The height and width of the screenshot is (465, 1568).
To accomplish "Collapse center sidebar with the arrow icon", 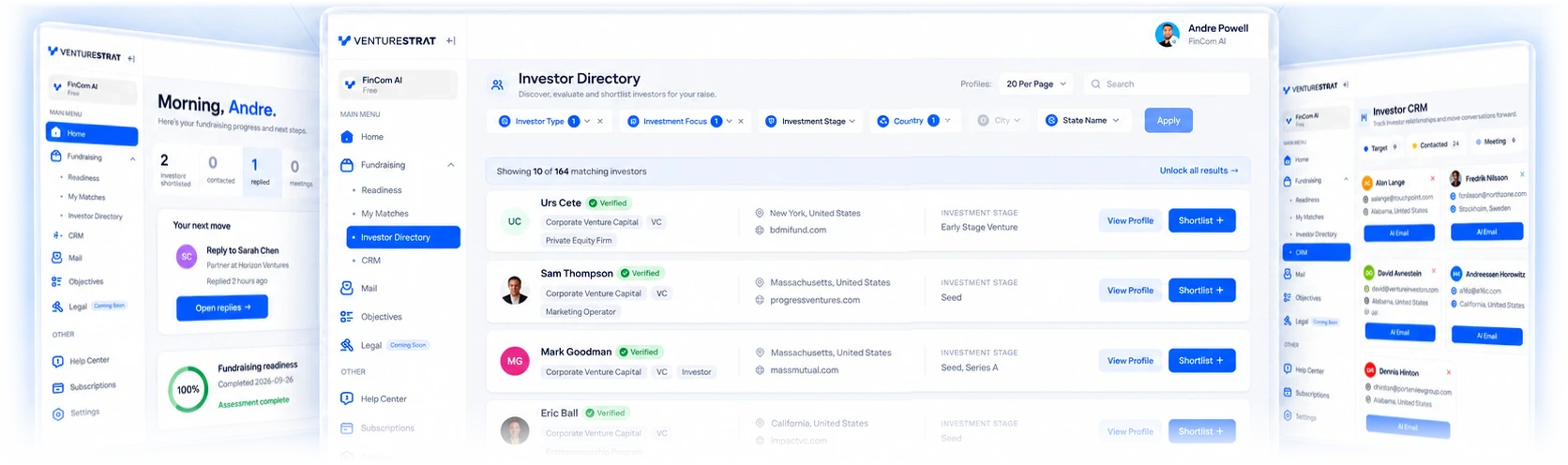I will point(451,40).
